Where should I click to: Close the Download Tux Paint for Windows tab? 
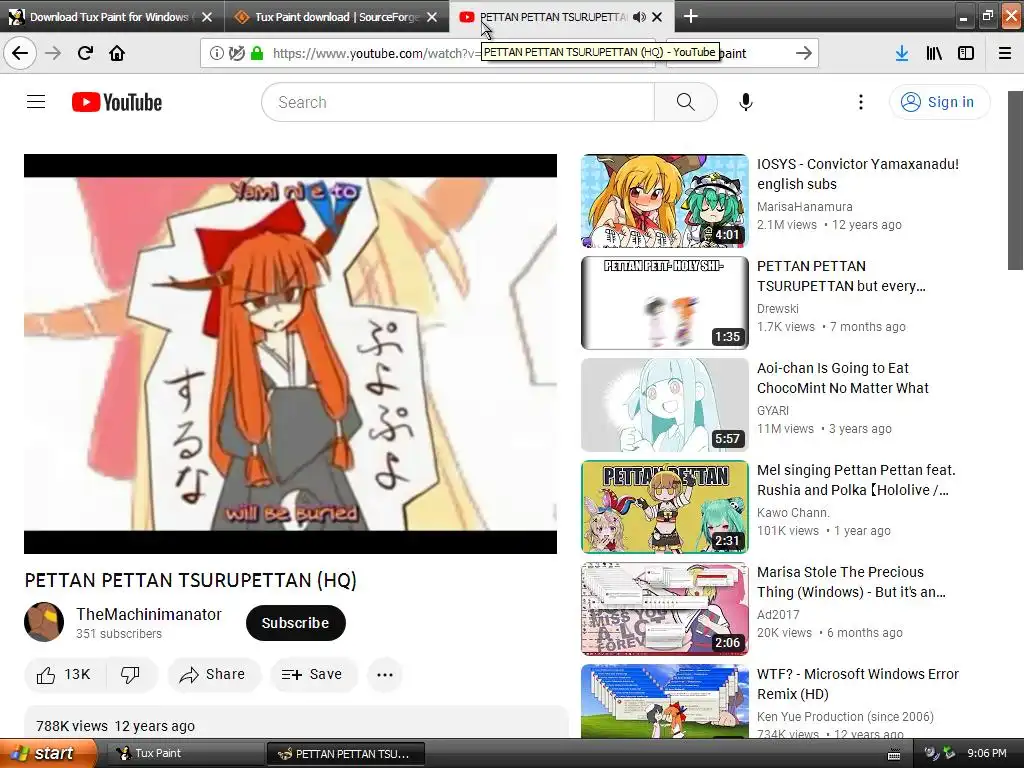(x=207, y=17)
